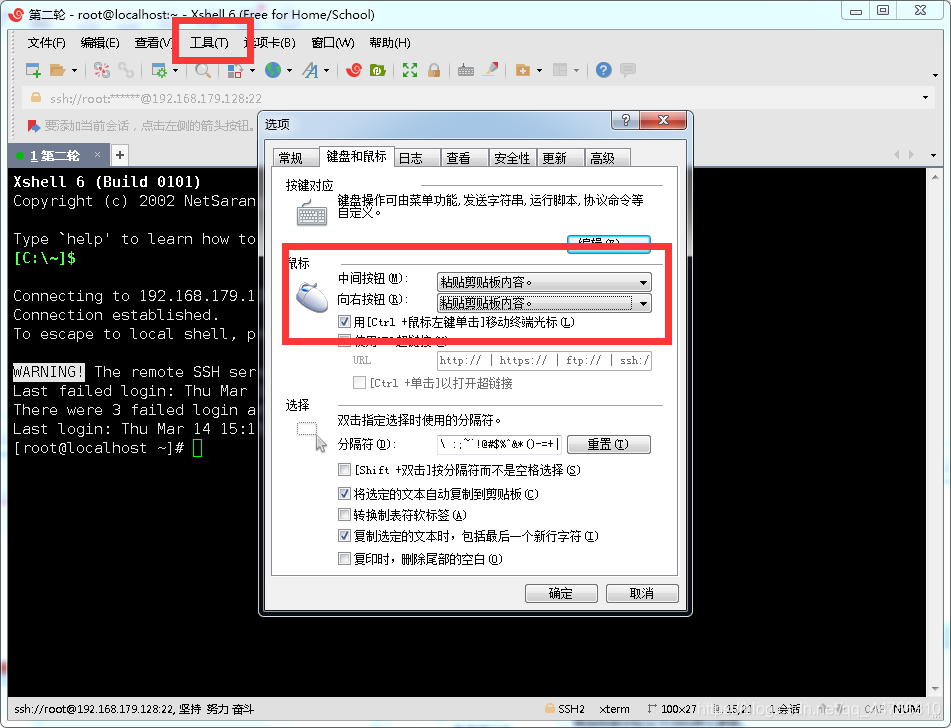The width and height of the screenshot is (951, 728).
Task: Click the new folder plus icon
Action: pyautogui.click(x=522, y=70)
